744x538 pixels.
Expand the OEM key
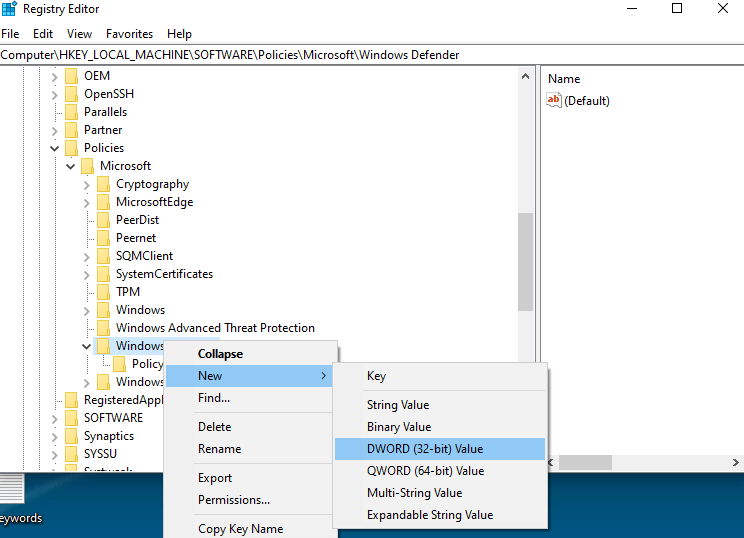click(55, 76)
